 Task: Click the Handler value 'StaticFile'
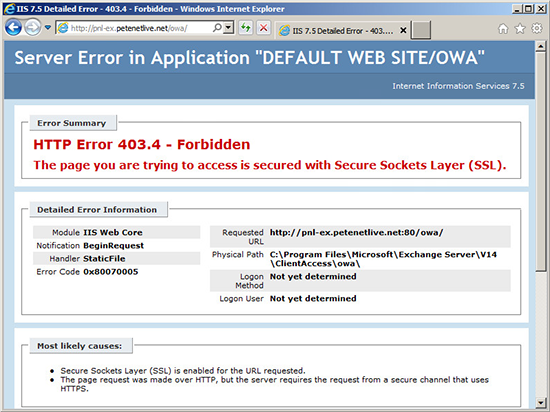[x=104, y=258]
